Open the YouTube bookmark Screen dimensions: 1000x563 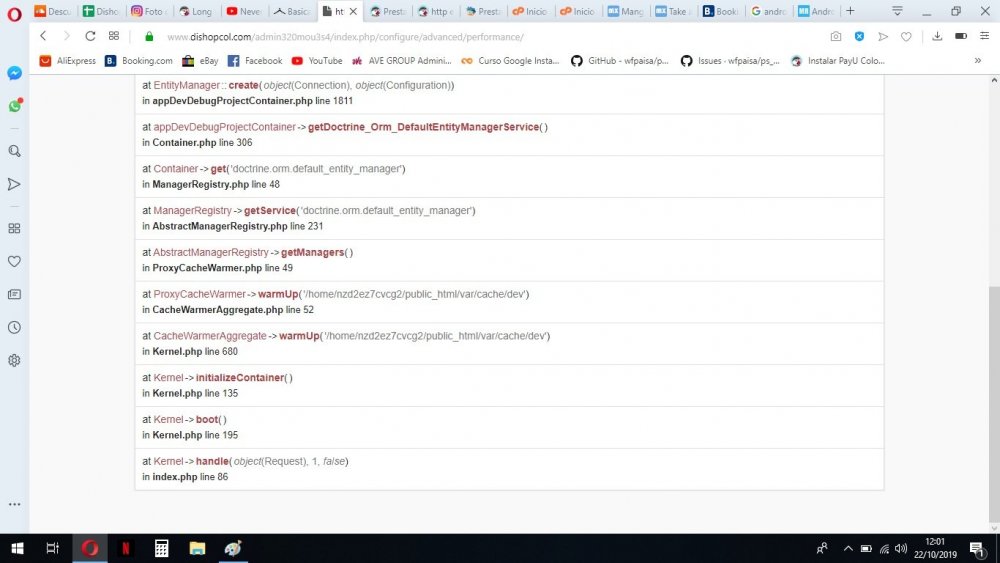coord(317,61)
